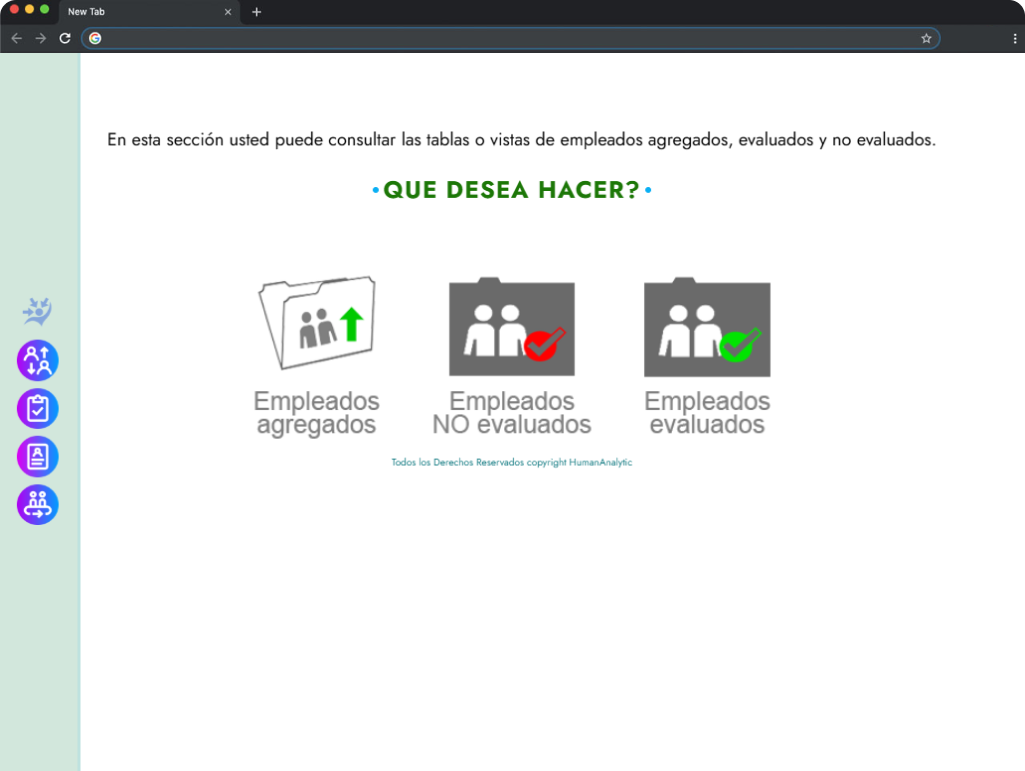The height and width of the screenshot is (771, 1025).
Task: Click the HumanAnalytic logo in the sidebar
Action: point(38,311)
